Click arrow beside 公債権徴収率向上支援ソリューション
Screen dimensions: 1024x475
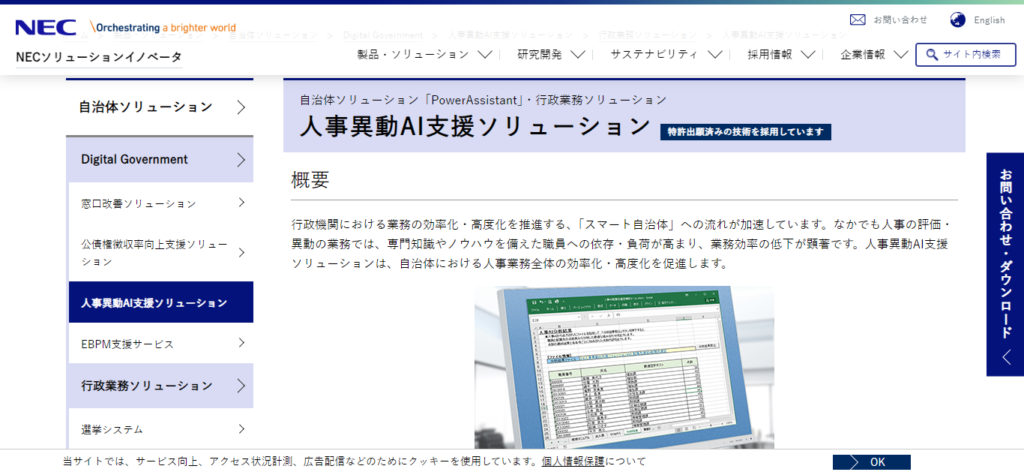pyautogui.click(x=241, y=252)
